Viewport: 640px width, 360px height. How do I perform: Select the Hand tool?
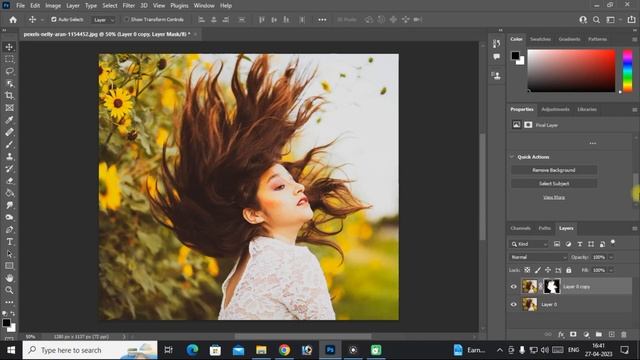(x=9, y=278)
